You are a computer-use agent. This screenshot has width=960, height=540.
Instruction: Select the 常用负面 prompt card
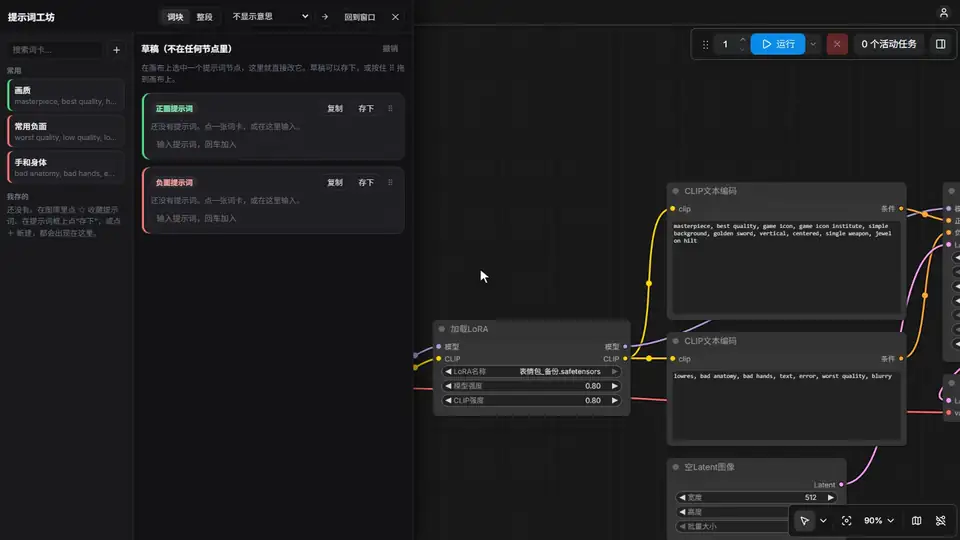coord(66,131)
